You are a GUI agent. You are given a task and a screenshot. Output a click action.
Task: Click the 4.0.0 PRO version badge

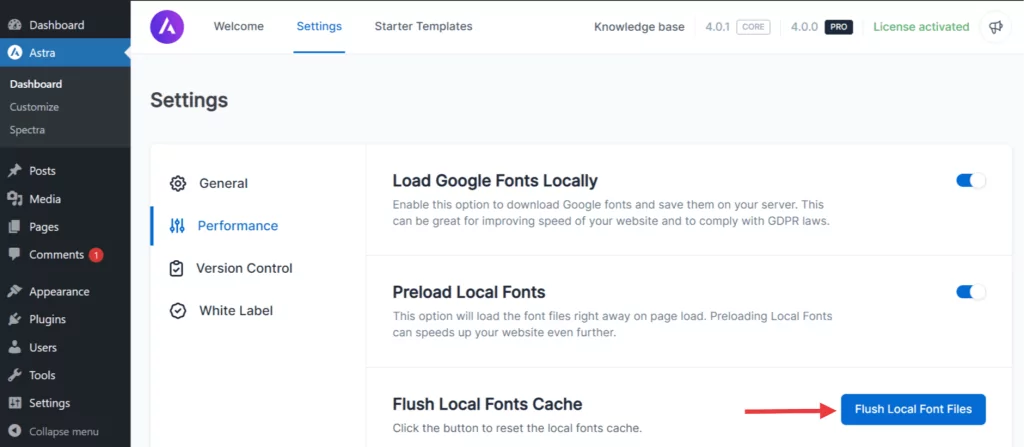coord(822,27)
